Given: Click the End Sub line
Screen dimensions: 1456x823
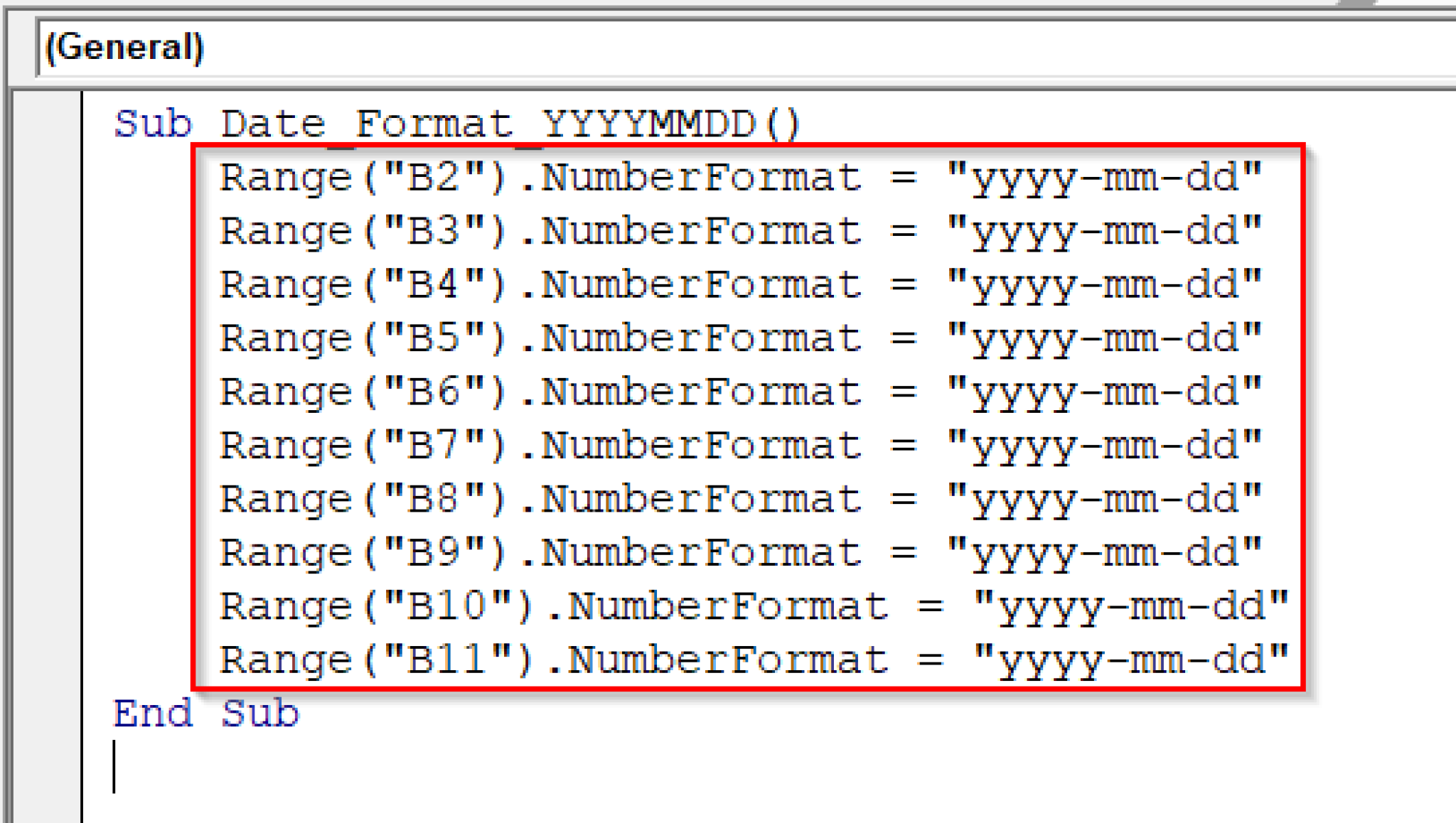Looking at the screenshot, I should pyautogui.click(x=206, y=712).
